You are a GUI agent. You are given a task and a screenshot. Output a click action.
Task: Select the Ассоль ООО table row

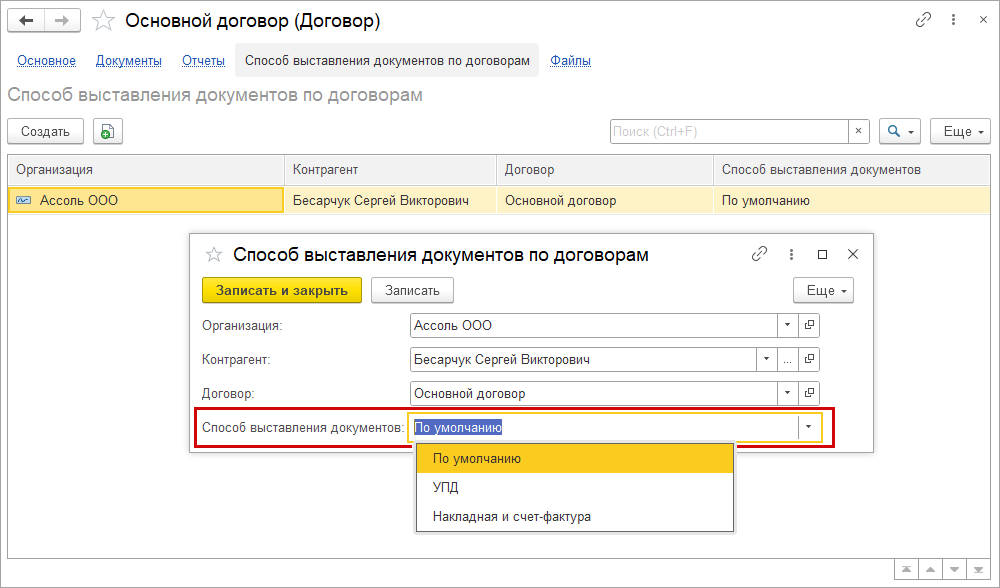tap(145, 200)
